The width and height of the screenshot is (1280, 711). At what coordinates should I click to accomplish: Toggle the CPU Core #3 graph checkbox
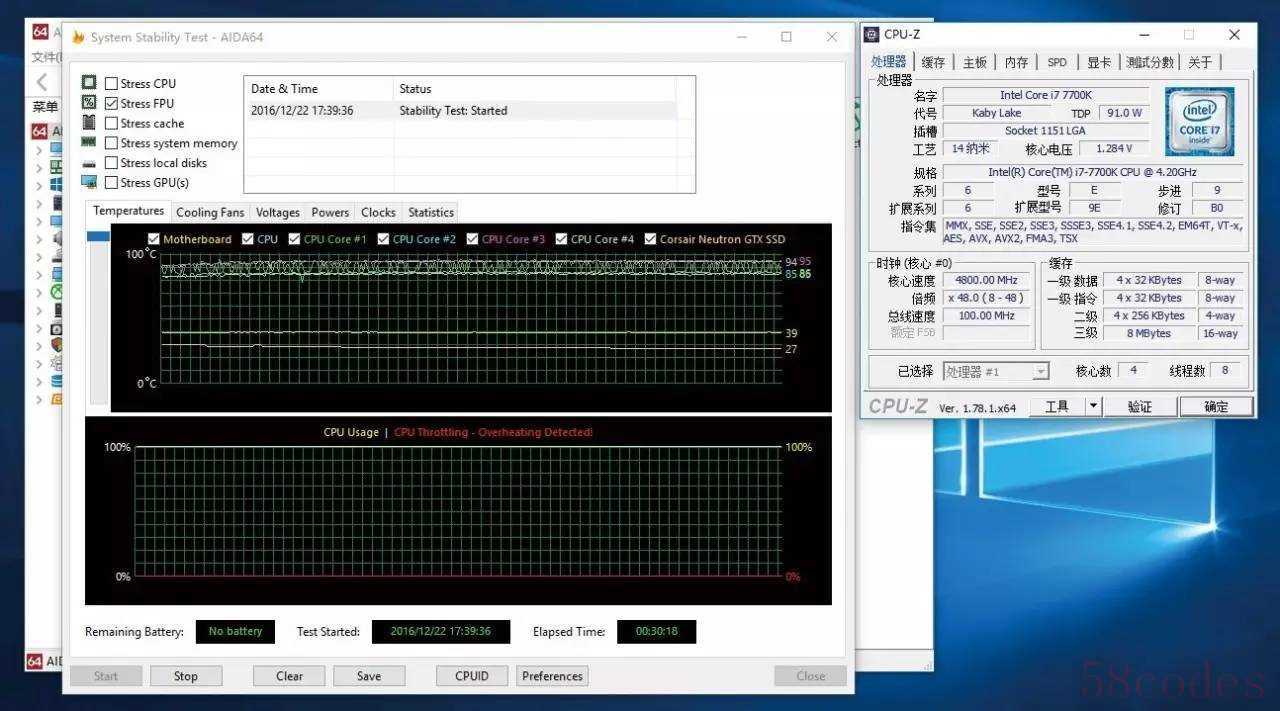tap(472, 239)
